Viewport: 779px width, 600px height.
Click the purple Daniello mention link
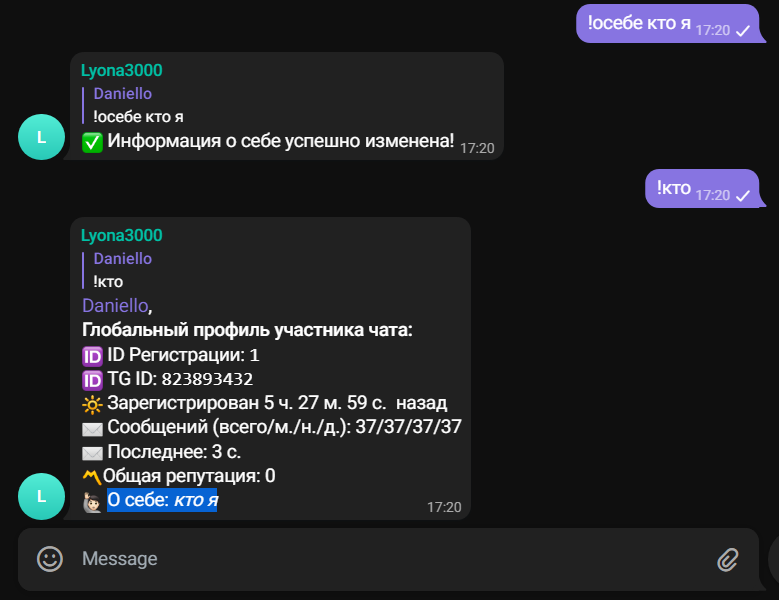(114, 305)
